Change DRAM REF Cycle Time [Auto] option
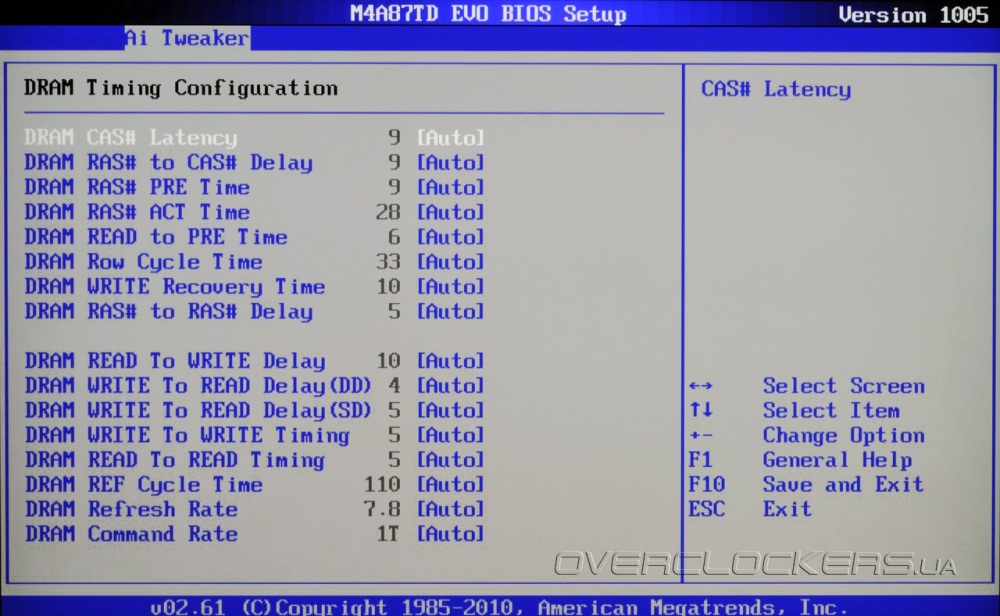 pos(450,485)
